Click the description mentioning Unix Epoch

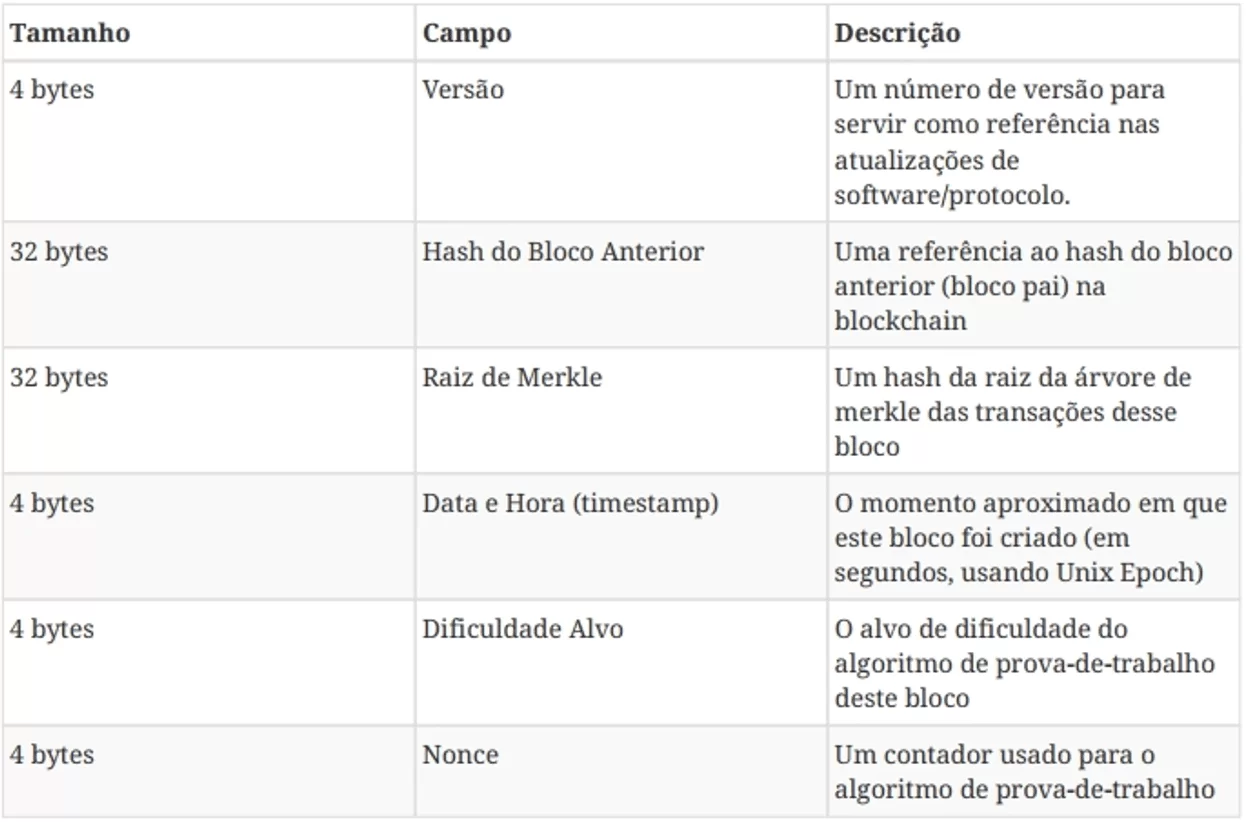1031,538
